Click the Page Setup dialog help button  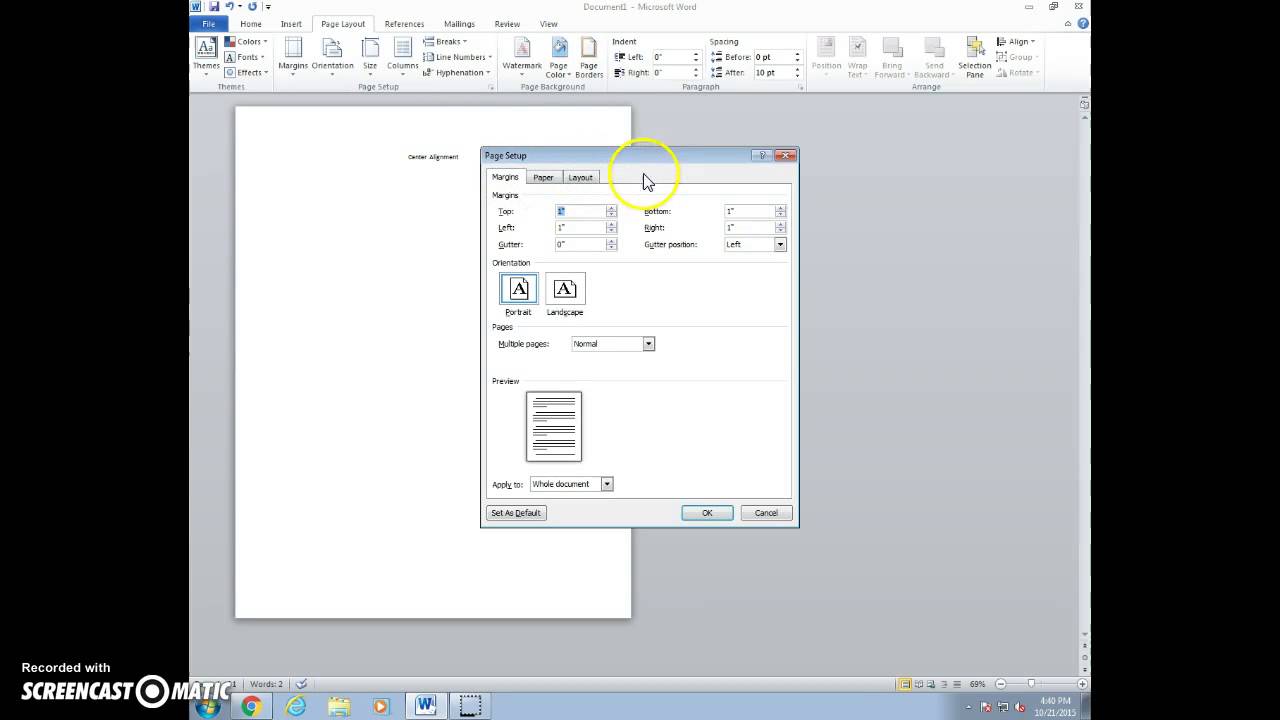(x=763, y=155)
